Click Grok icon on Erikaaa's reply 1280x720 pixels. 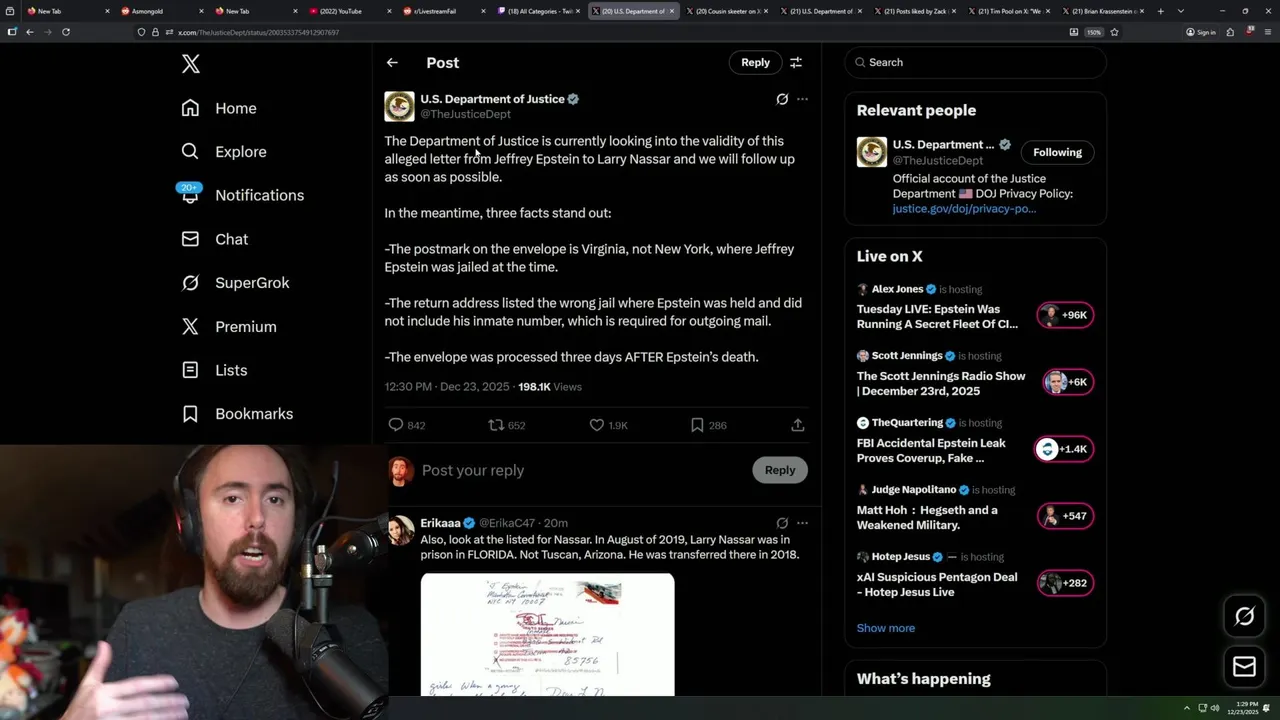782,523
